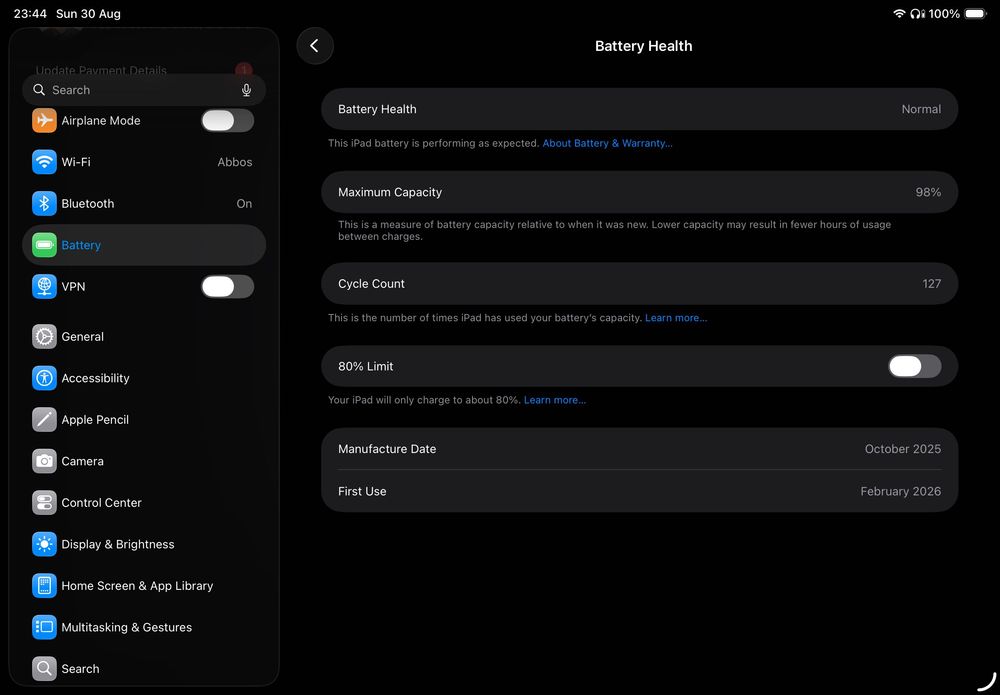
Task: Tap the magnifying glass in search field
Action: pyautogui.click(x=39, y=90)
